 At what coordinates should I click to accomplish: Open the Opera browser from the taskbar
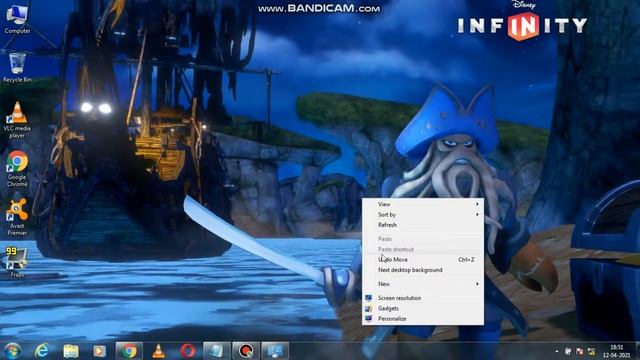pyautogui.click(x=187, y=351)
